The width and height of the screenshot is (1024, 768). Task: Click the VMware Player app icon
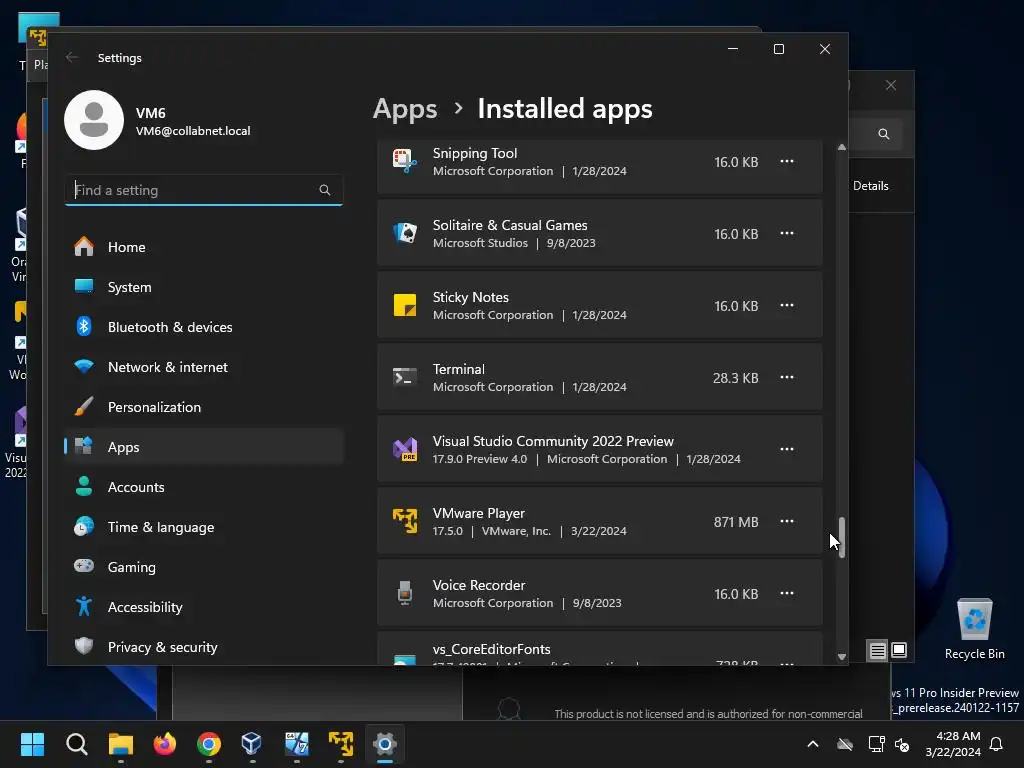click(x=405, y=521)
